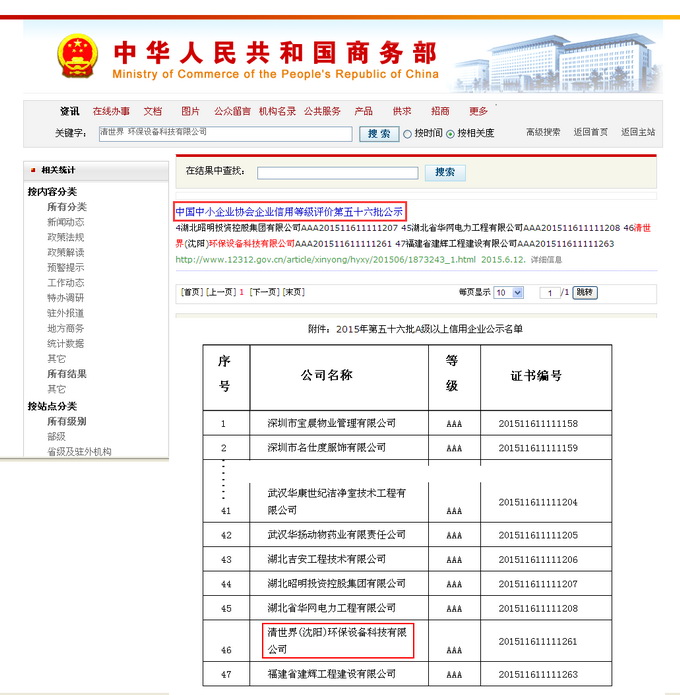680x695 pixels.
Task: Focus the page number input box
Action: coord(550,293)
